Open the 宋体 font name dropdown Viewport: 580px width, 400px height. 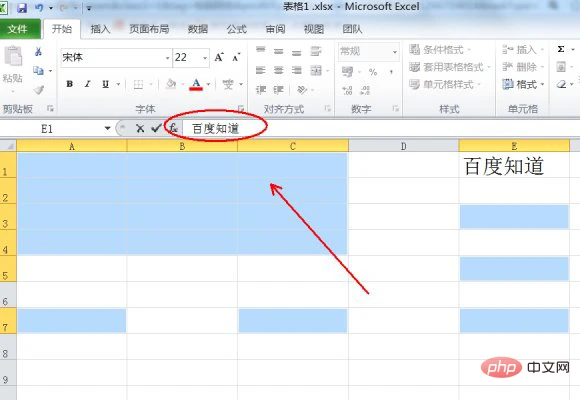[x=167, y=58]
